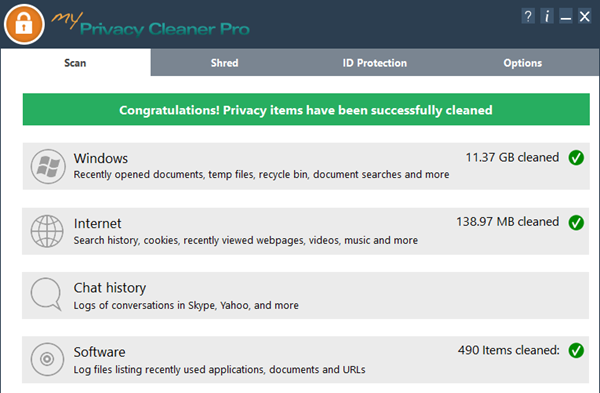
Task: Click '11.37 GB cleaned' result text
Action: (512, 157)
